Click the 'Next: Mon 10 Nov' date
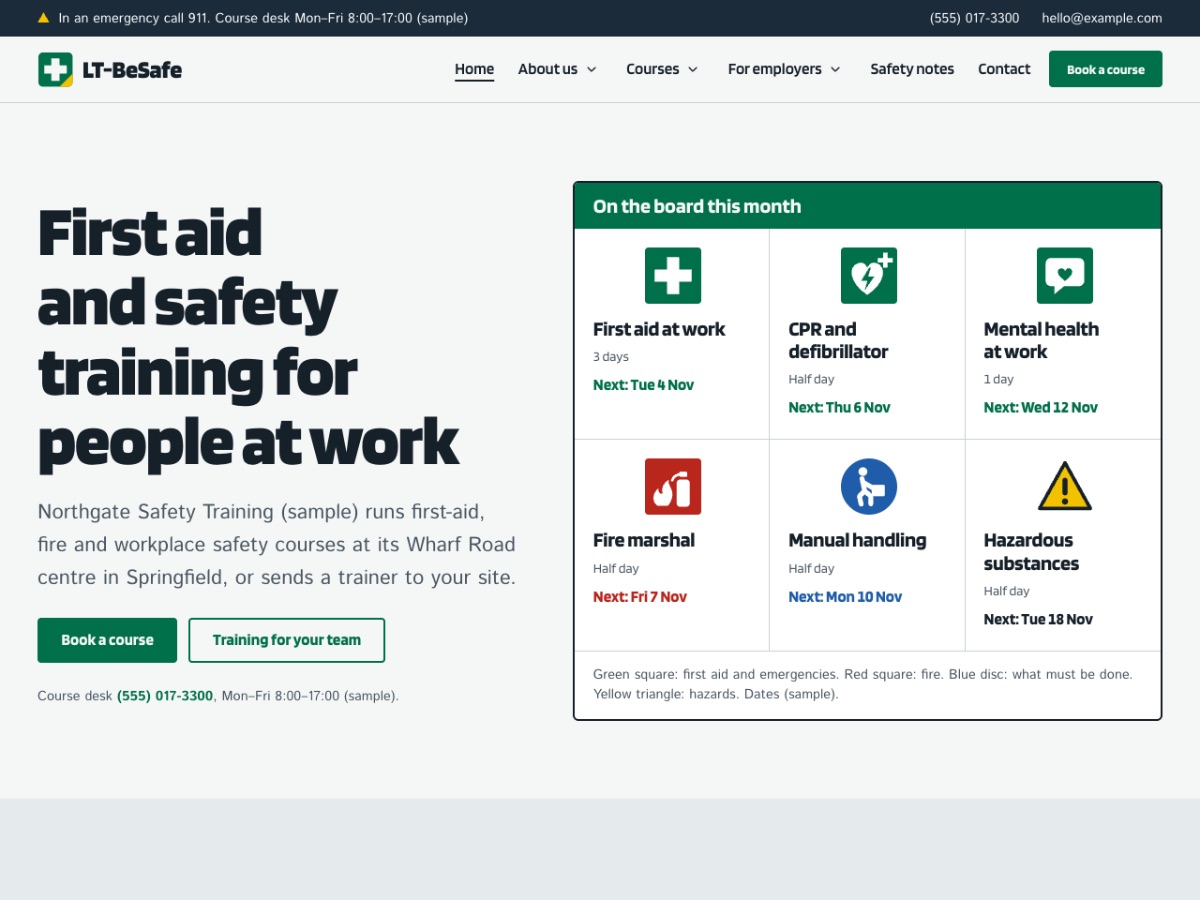Screen dimensions: 1200x900 [845, 597]
